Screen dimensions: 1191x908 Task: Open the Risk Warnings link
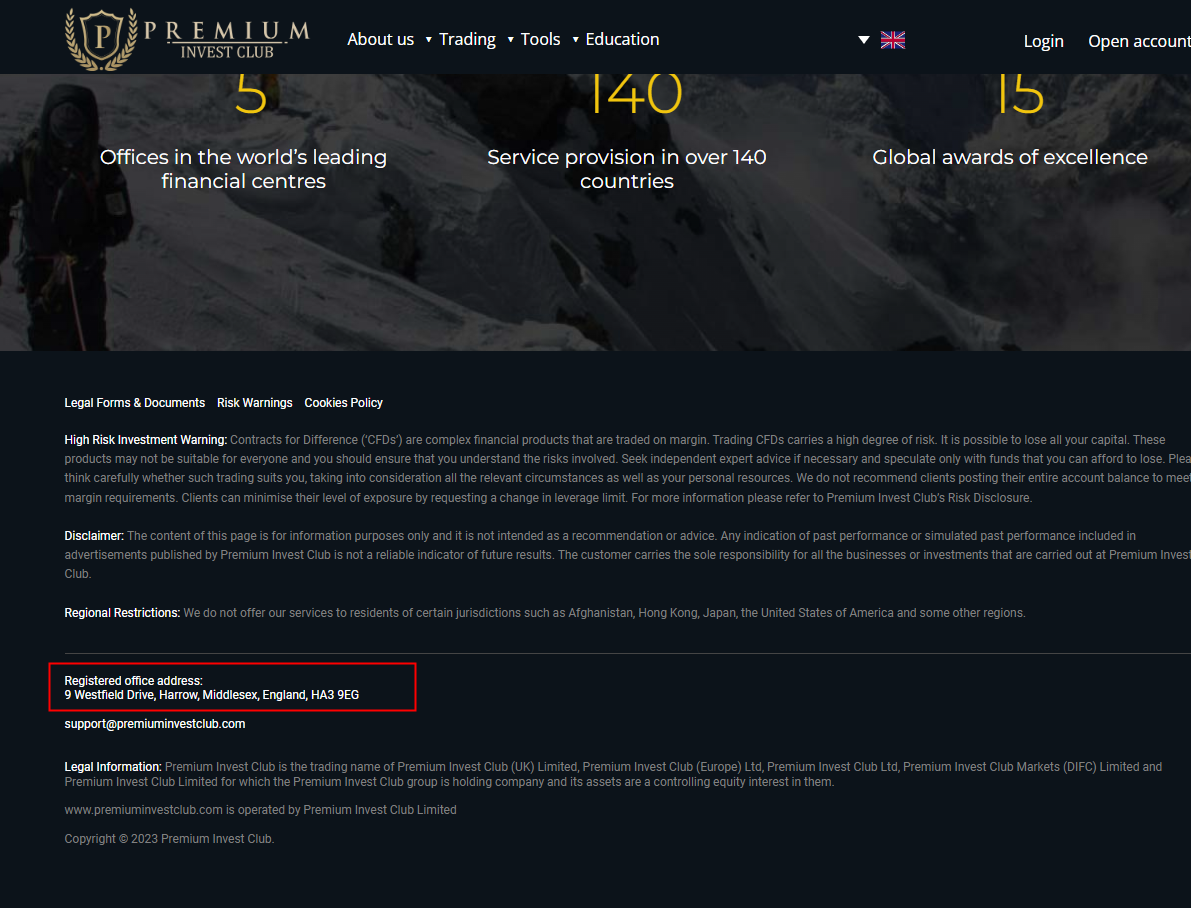pyautogui.click(x=254, y=403)
